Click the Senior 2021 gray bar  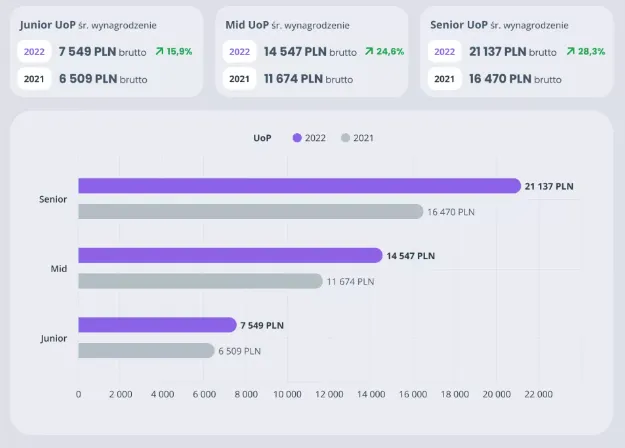pos(250,211)
